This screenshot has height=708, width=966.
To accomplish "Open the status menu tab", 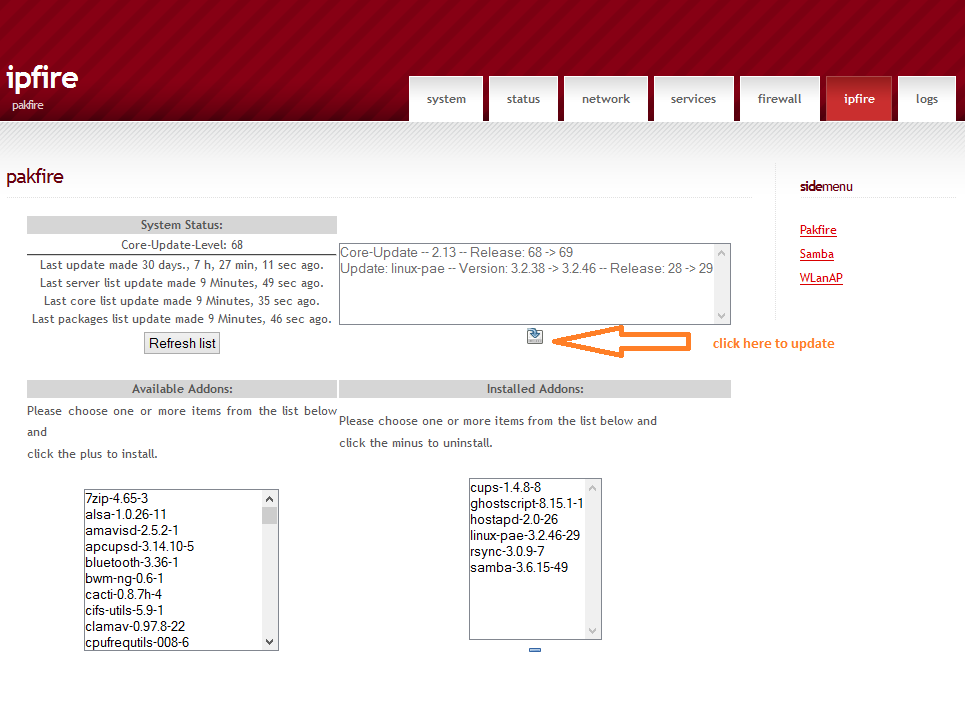I will (523, 99).
